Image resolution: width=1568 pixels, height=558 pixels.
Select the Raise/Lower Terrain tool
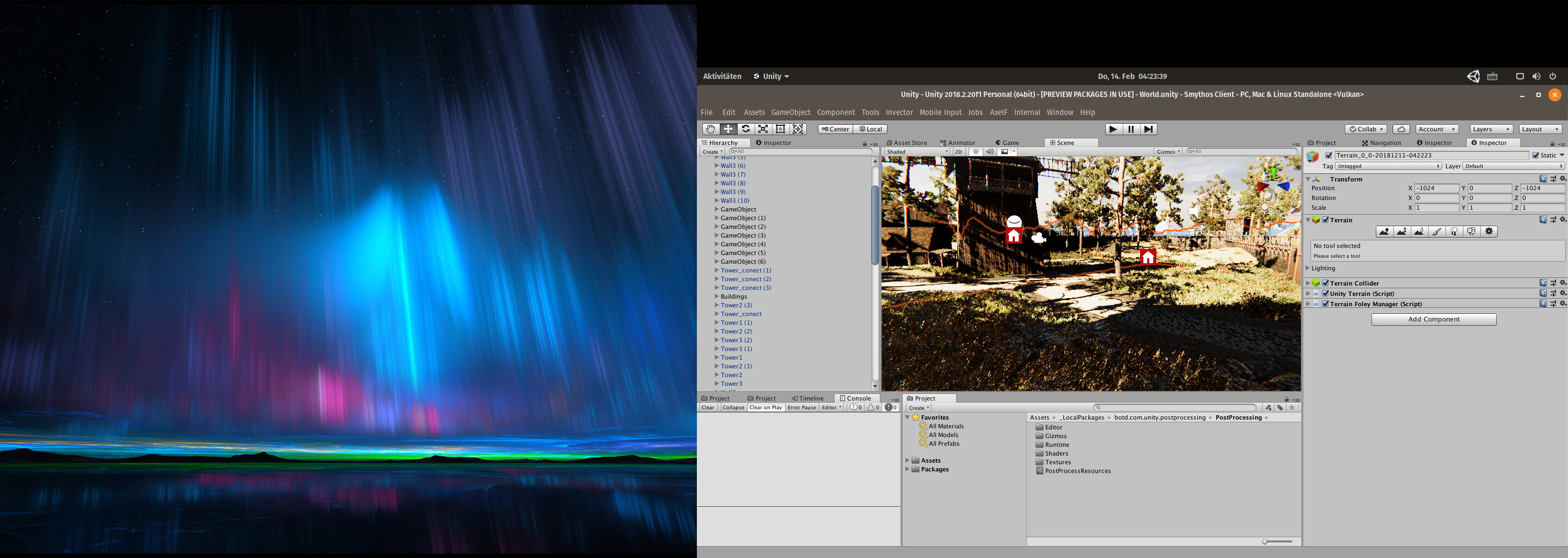click(1384, 231)
